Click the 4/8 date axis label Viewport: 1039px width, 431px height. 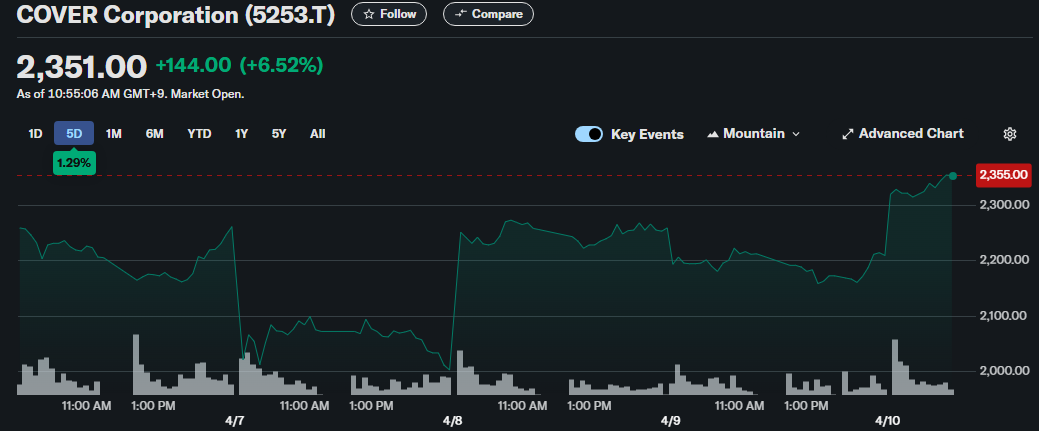[x=453, y=420]
